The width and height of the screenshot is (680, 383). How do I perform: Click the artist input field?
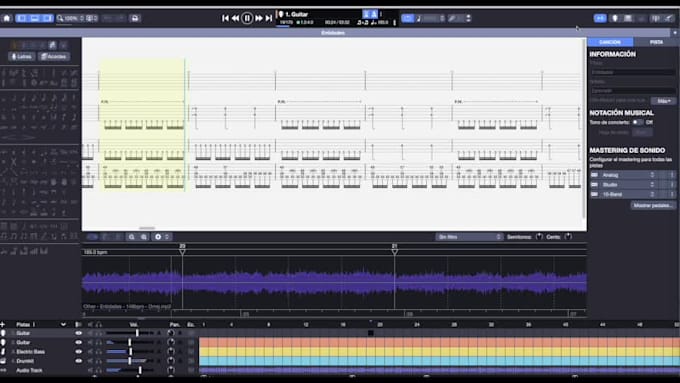click(x=633, y=91)
